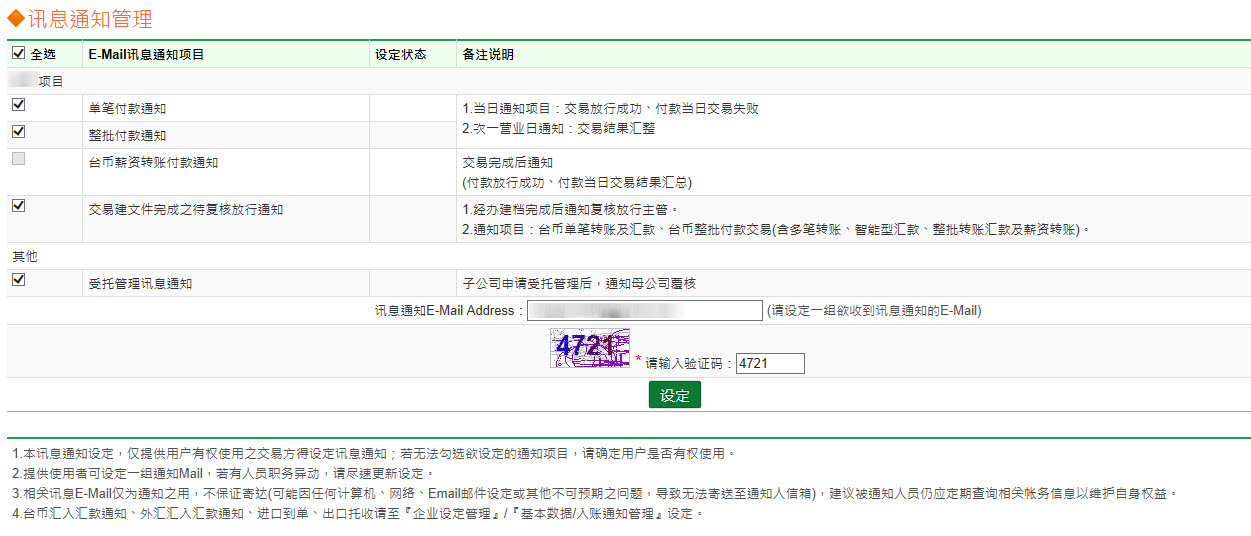Click the 4721 captcha image to refresh

[589, 347]
